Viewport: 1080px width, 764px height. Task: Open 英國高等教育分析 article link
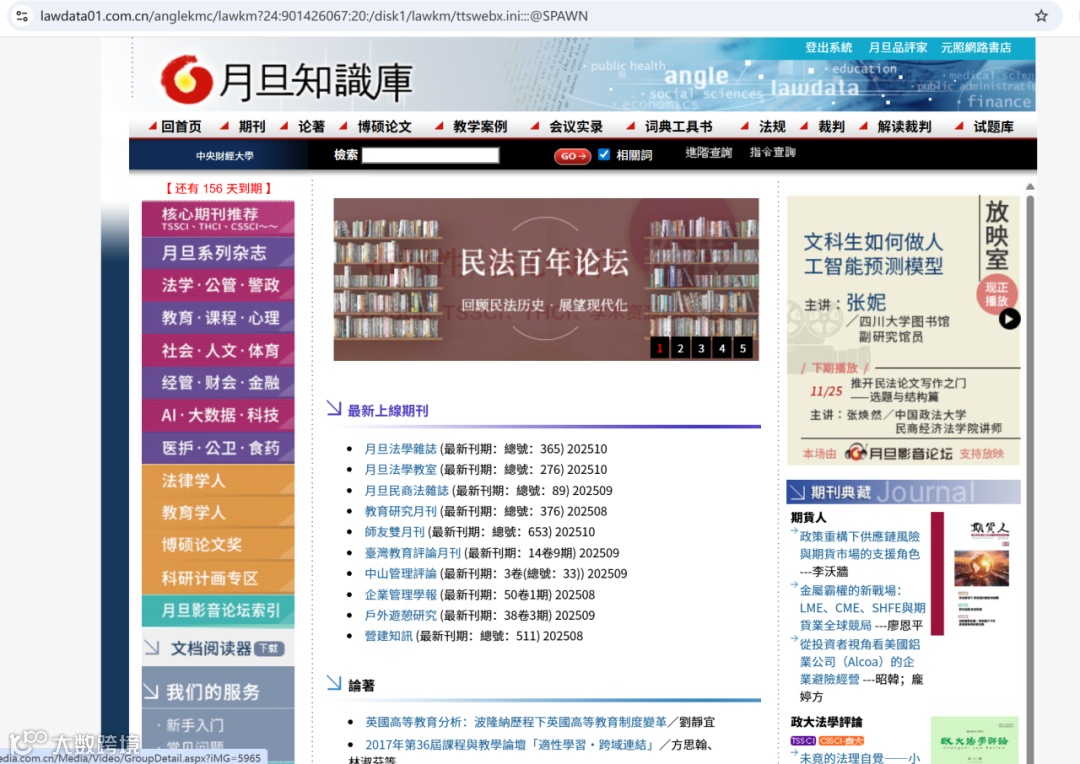point(516,722)
